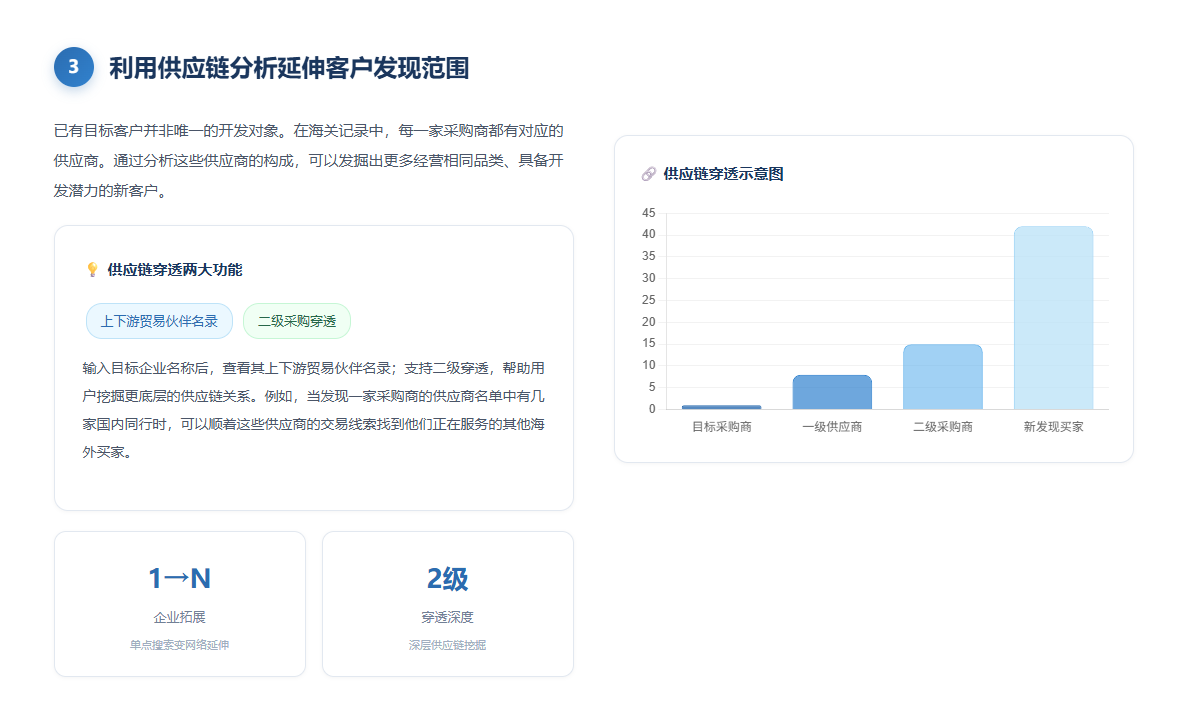The height and width of the screenshot is (701, 1183).
Task: Click the y-axis value 0
Action: pos(652,409)
